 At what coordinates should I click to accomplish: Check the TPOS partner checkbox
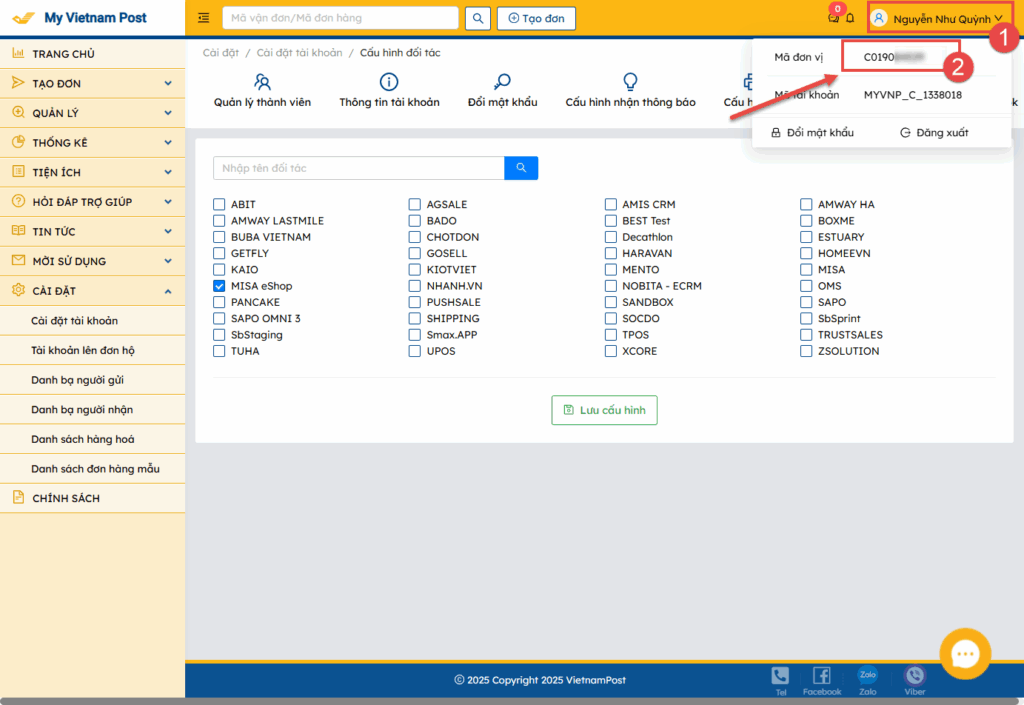tap(611, 335)
